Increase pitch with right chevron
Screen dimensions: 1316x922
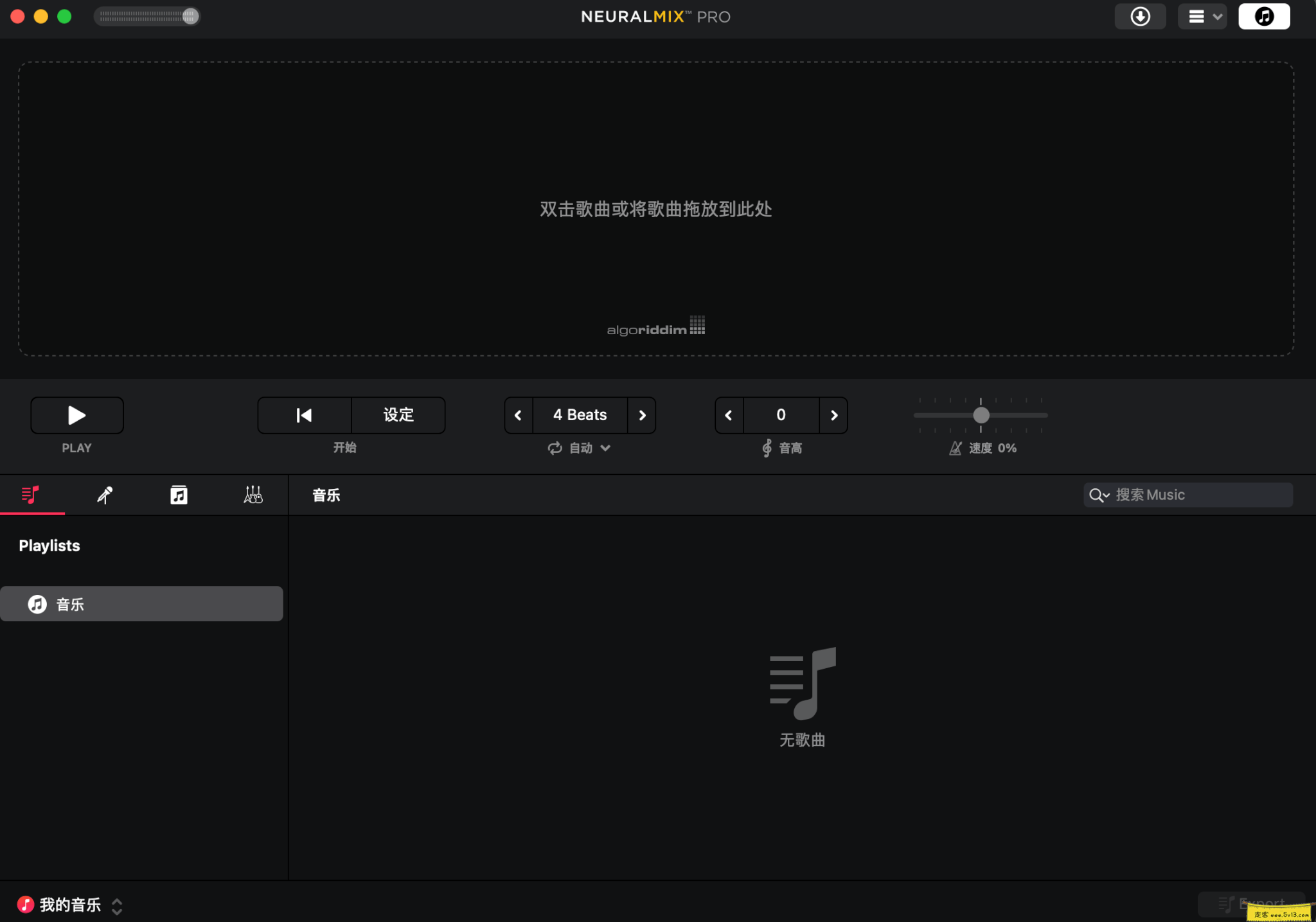(x=833, y=414)
